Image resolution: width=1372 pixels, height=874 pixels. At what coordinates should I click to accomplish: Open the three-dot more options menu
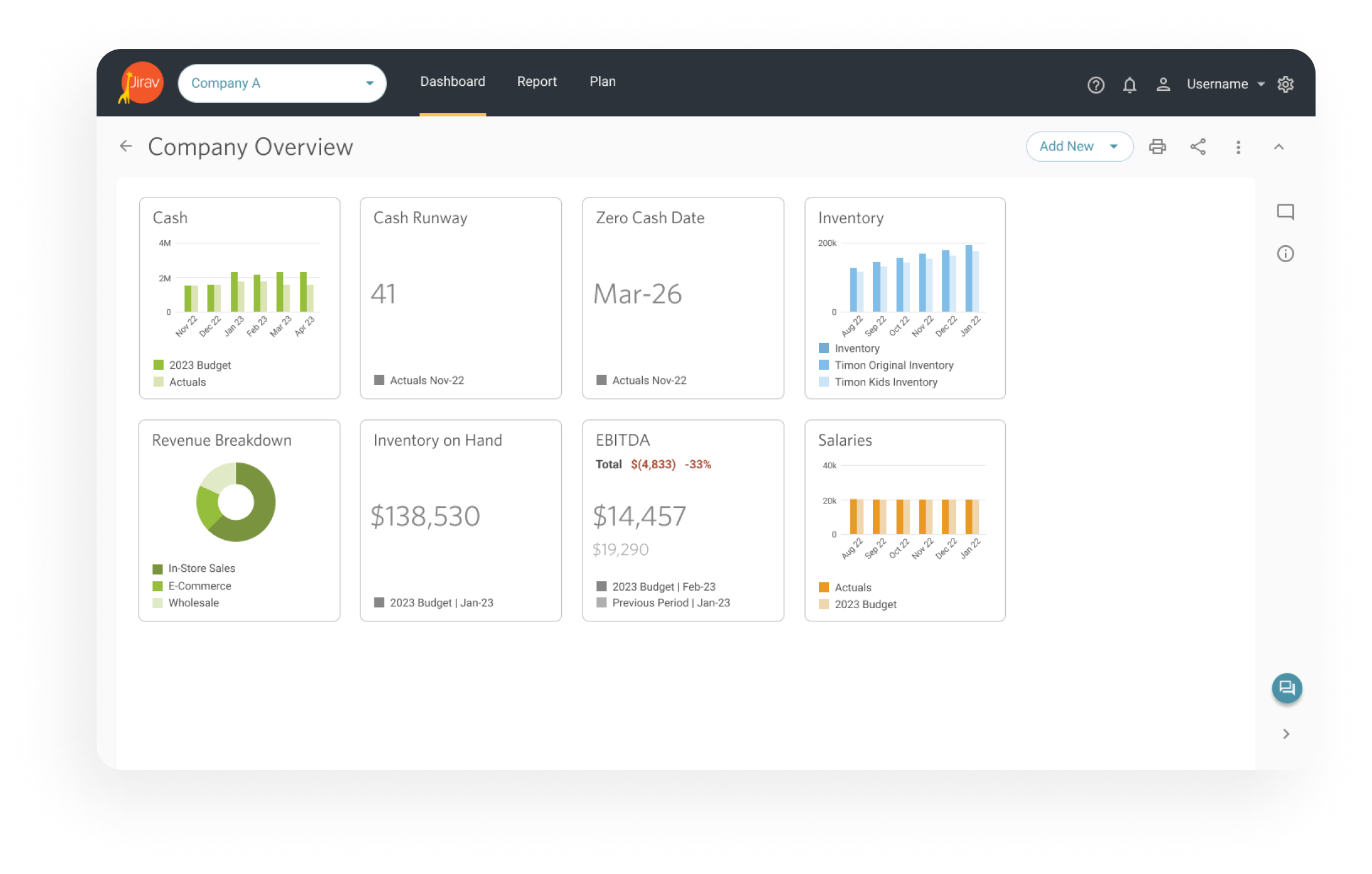(x=1238, y=147)
